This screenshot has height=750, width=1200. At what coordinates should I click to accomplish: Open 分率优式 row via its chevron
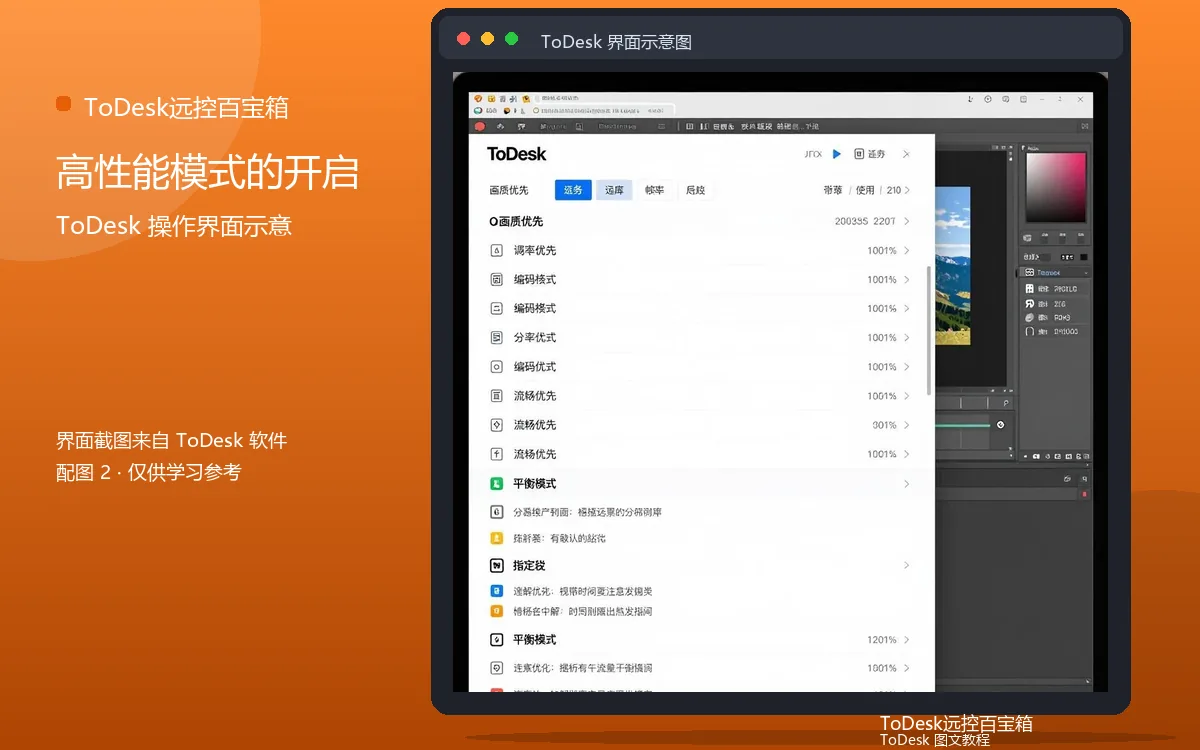(x=907, y=338)
